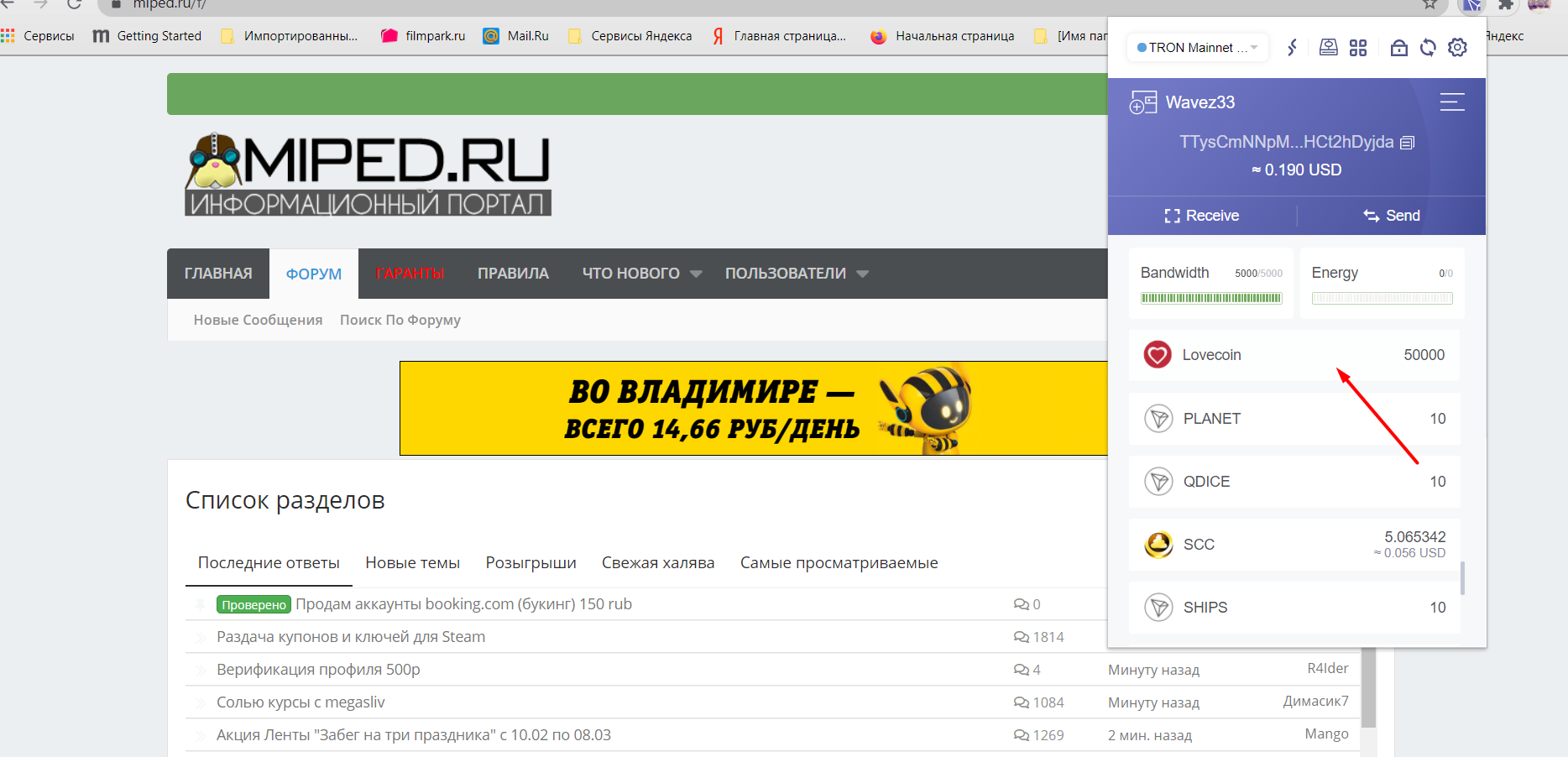Click the PLANET token icon
This screenshot has width=1568, height=757.
click(x=1158, y=418)
